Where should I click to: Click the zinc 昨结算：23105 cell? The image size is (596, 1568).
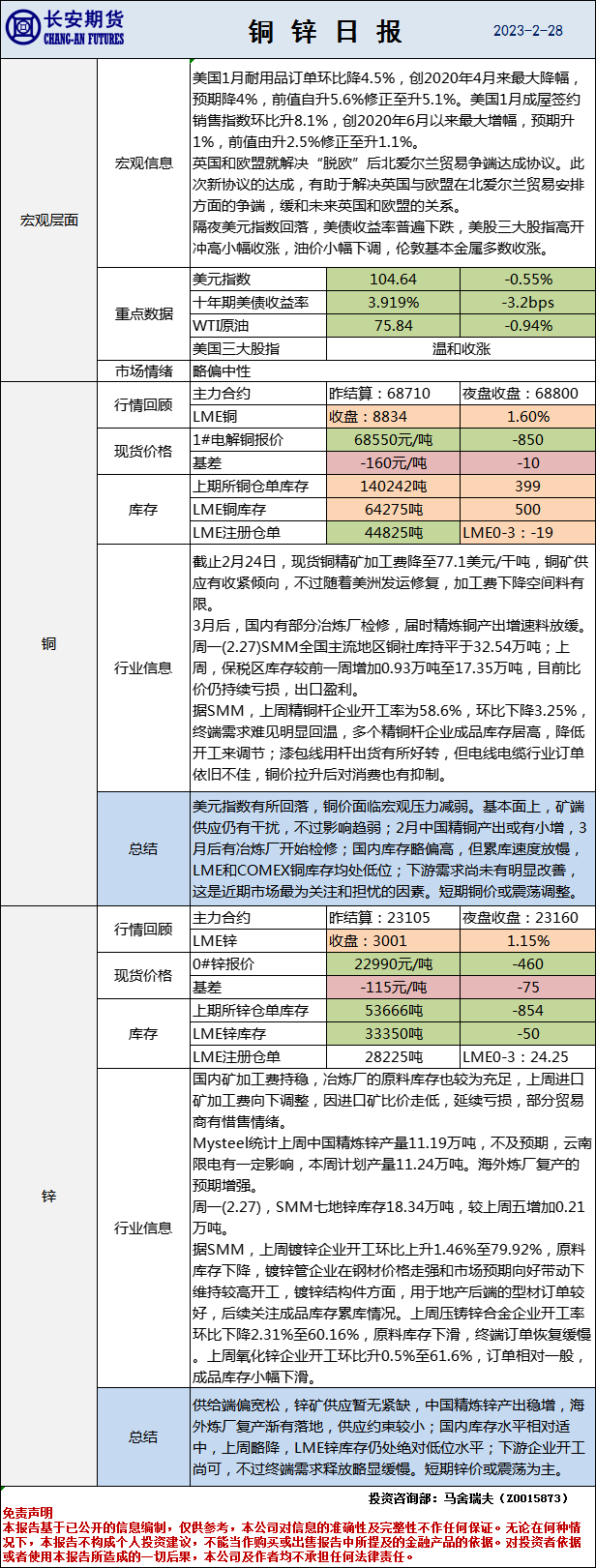tap(393, 918)
